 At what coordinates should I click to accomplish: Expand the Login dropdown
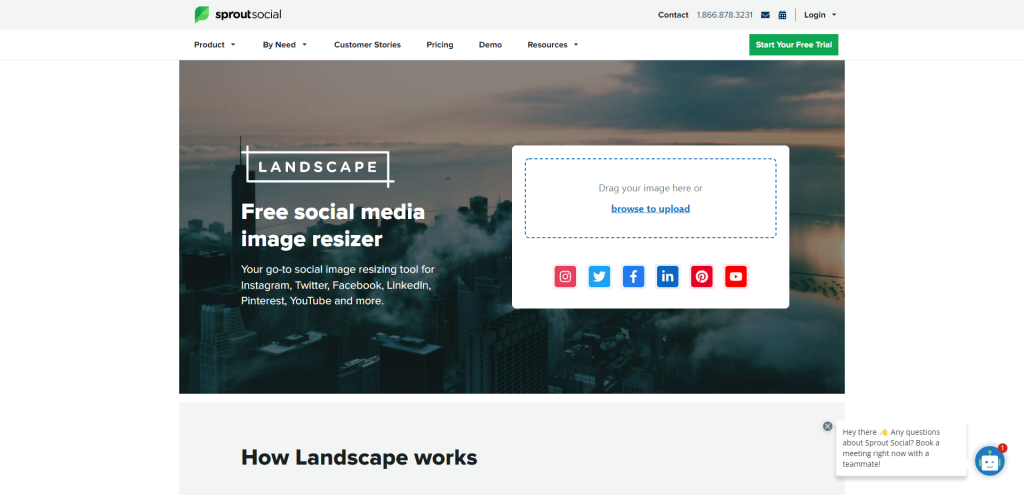[820, 15]
